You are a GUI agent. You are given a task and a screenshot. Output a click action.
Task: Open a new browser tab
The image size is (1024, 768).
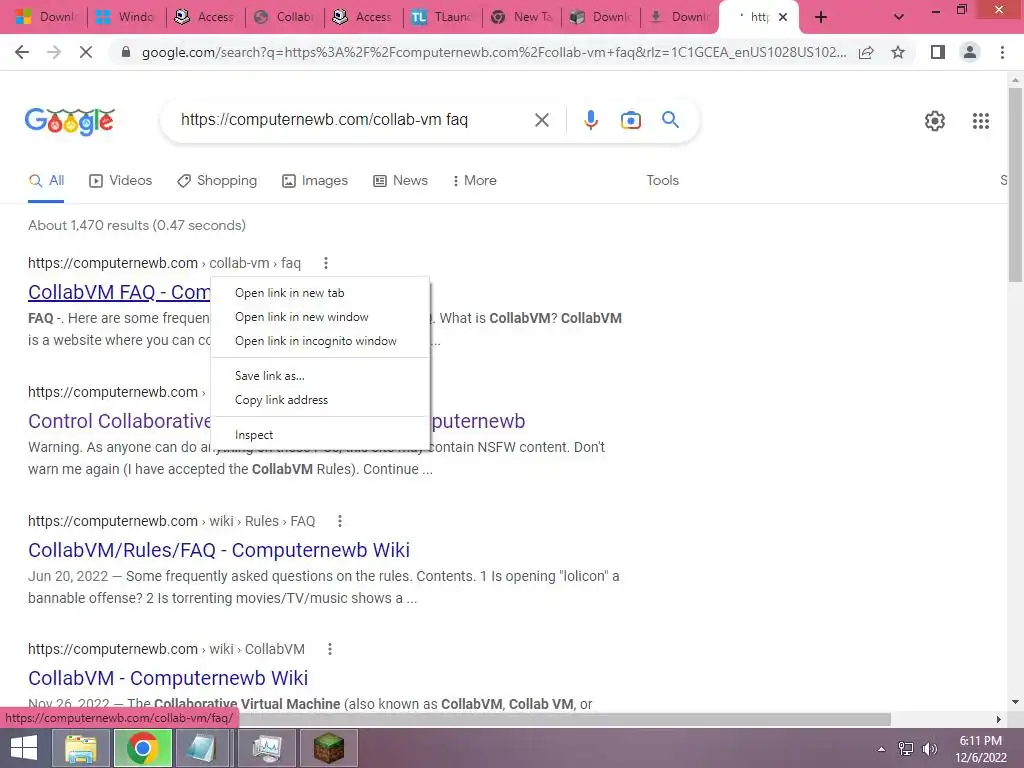pos(821,18)
